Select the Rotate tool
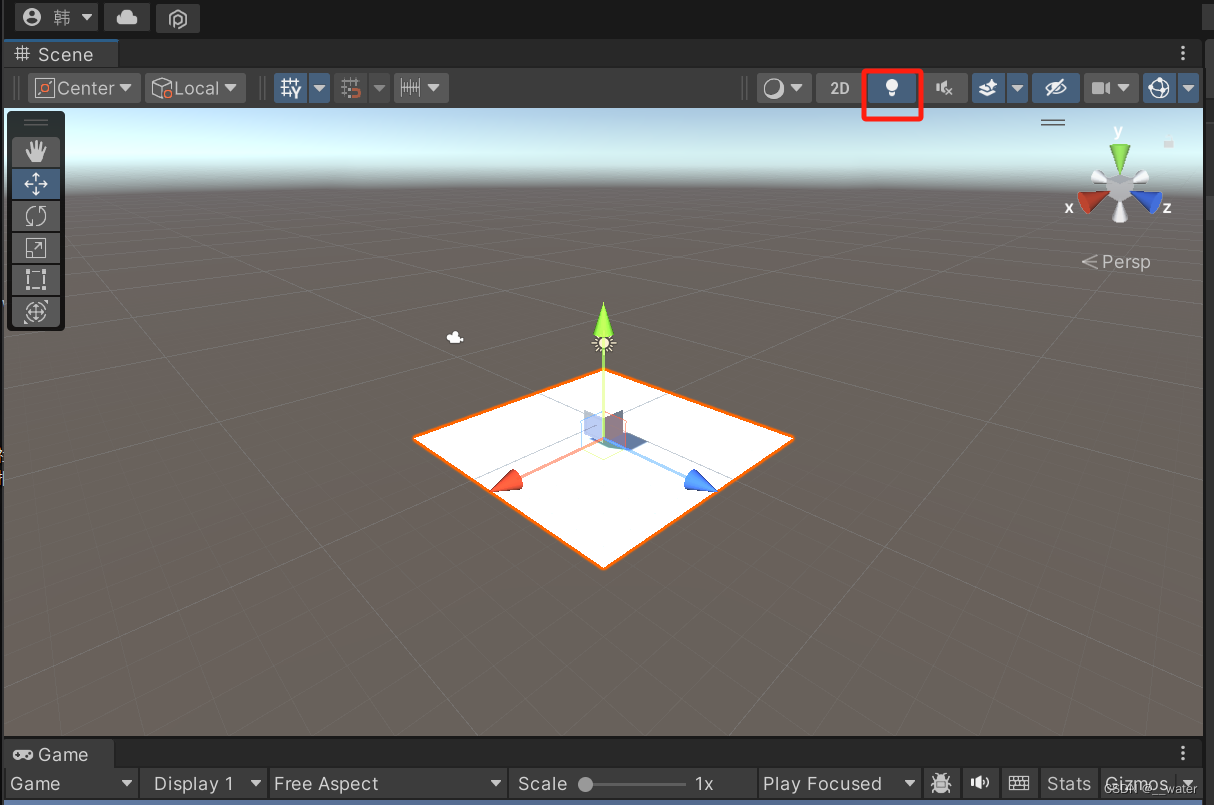The height and width of the screenshot is (805, 1214). [36, 216]
